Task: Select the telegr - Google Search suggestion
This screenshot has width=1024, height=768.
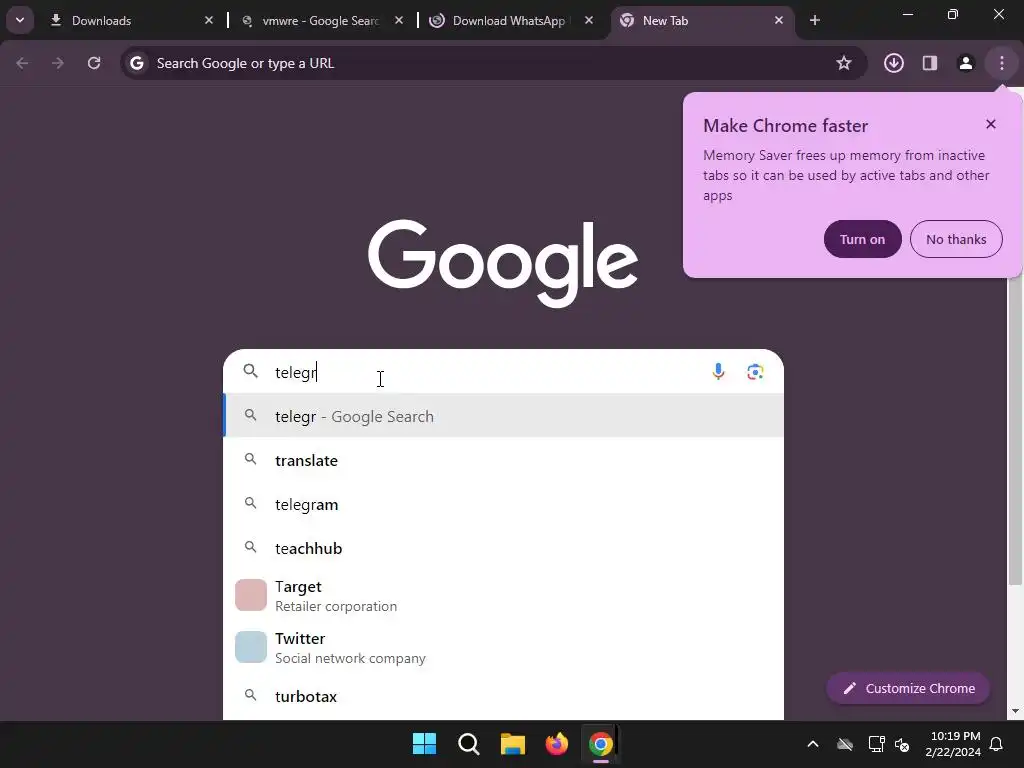Action: click(503, 416)
